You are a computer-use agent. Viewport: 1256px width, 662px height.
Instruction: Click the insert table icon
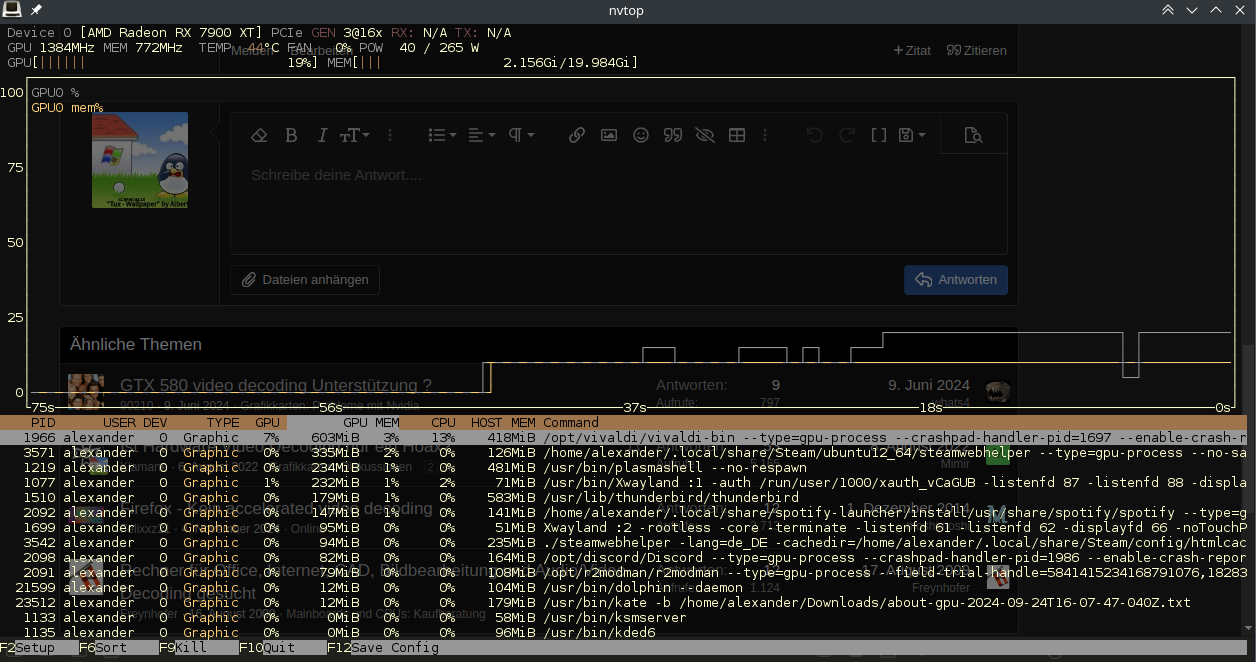[x=737, y=135]
